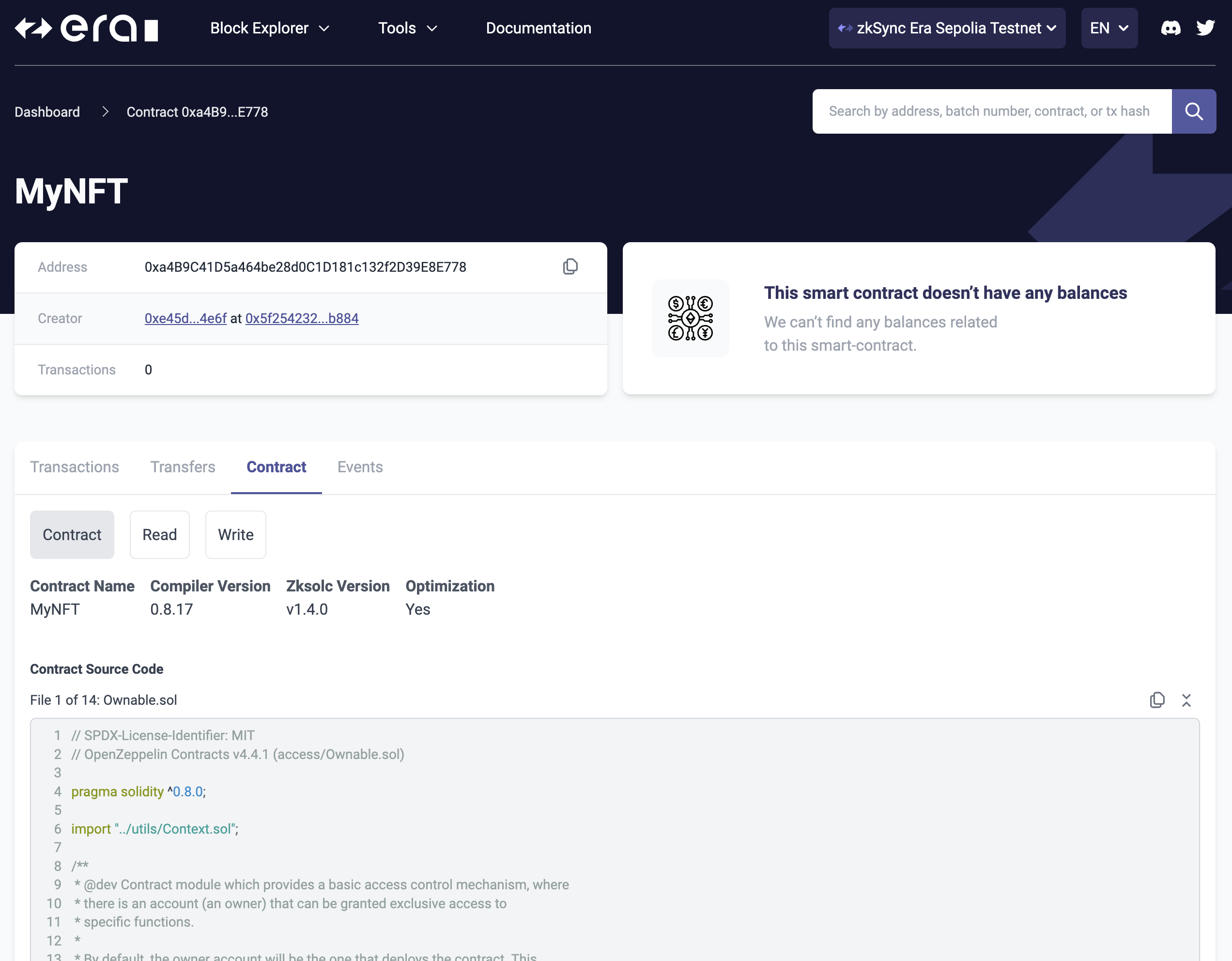Click compiler version value 0.8.17
The height and width of the screenshot is (961, 1232).
pyautogui.click(x=171, y=610)
